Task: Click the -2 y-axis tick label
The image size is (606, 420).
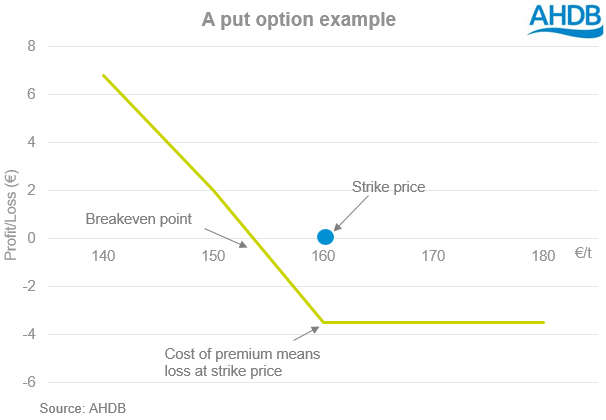Action: [x=29, y=286]
